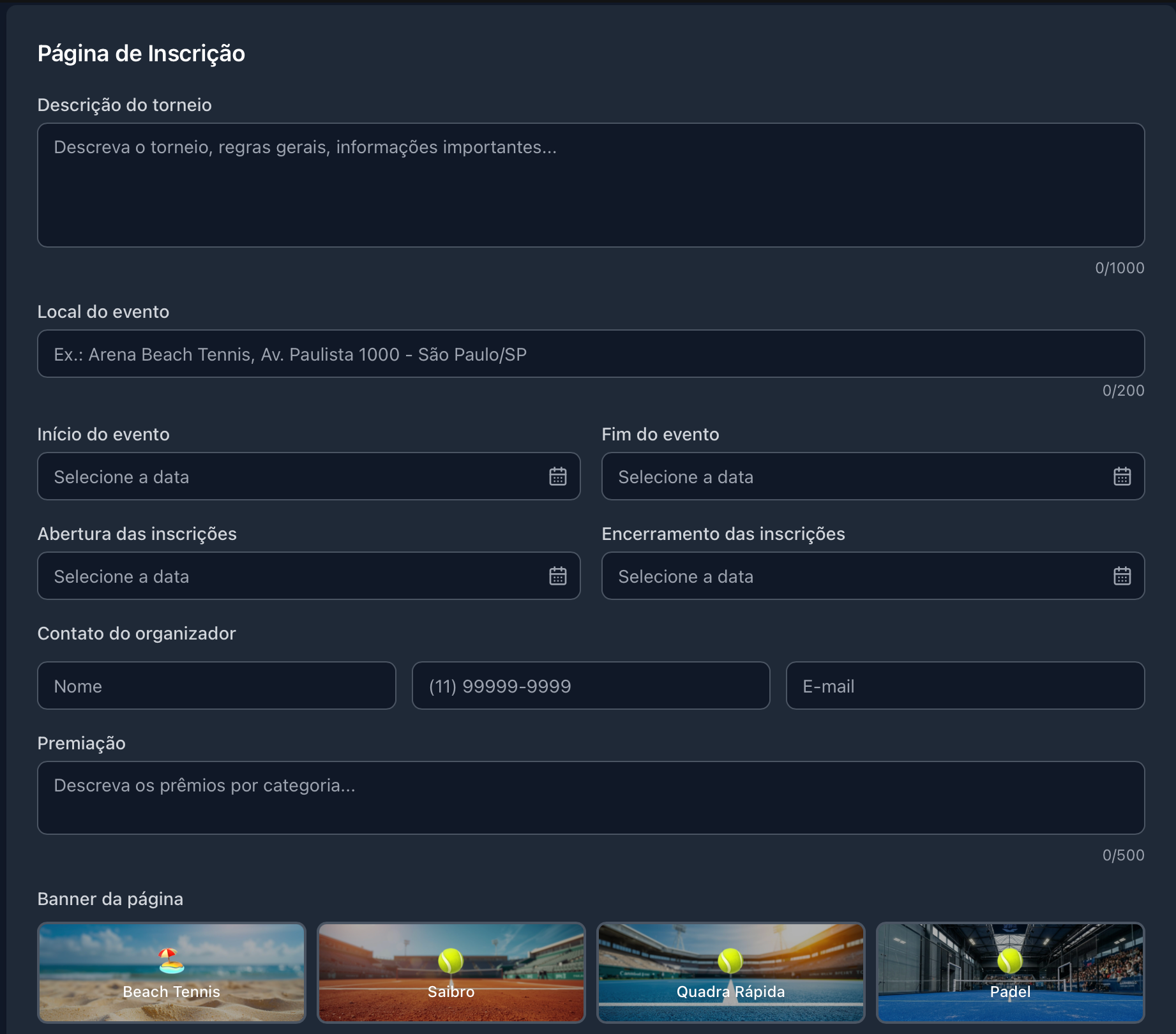Open the calendar icon for Abertura das inscrições

[559, 576]
